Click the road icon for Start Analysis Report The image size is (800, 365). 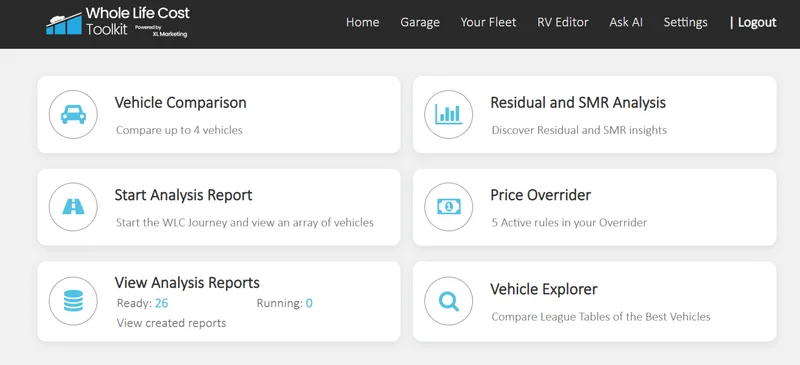tap(73, 207)
